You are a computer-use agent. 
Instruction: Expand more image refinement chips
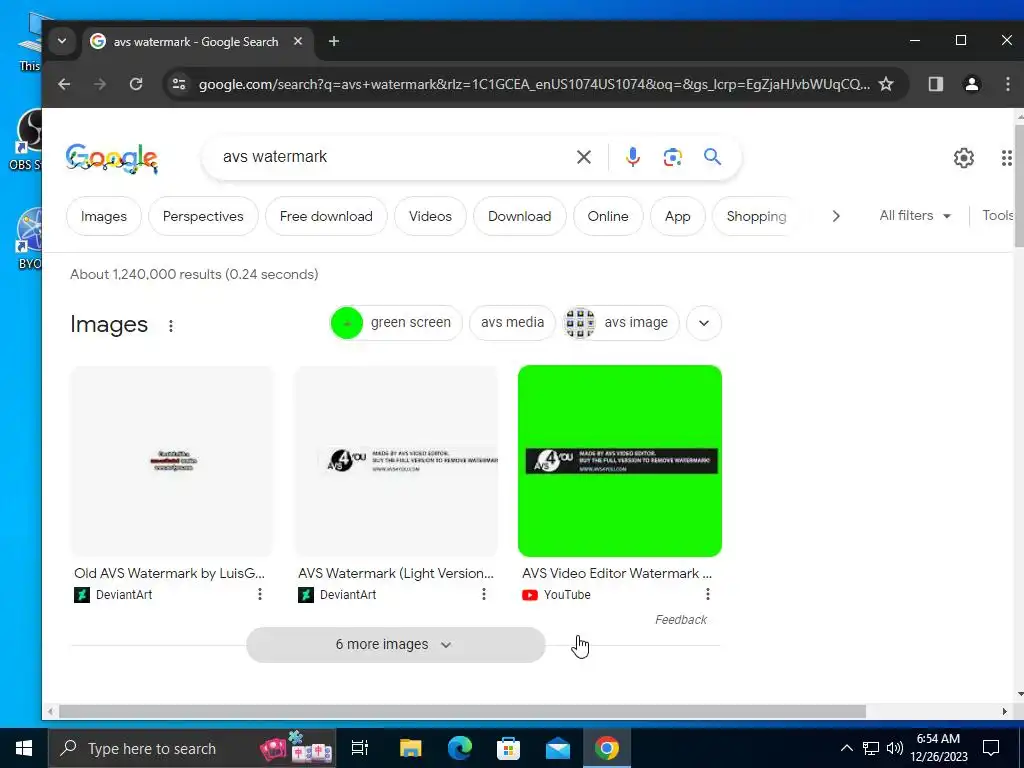click(x=703, y=323)
